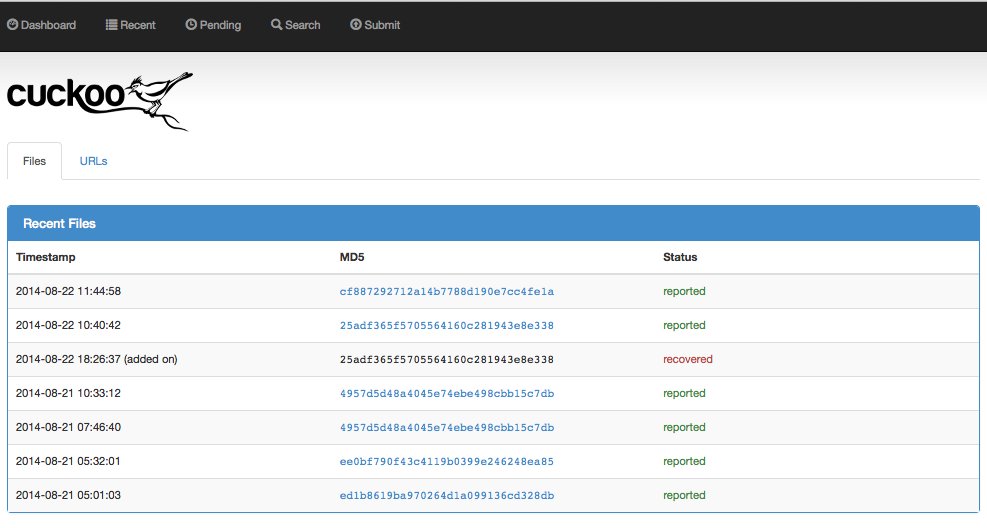Click timestamp 2014-08-21 05:32:01
This screenshot has height=528, width=987.
tap(68, 461)
